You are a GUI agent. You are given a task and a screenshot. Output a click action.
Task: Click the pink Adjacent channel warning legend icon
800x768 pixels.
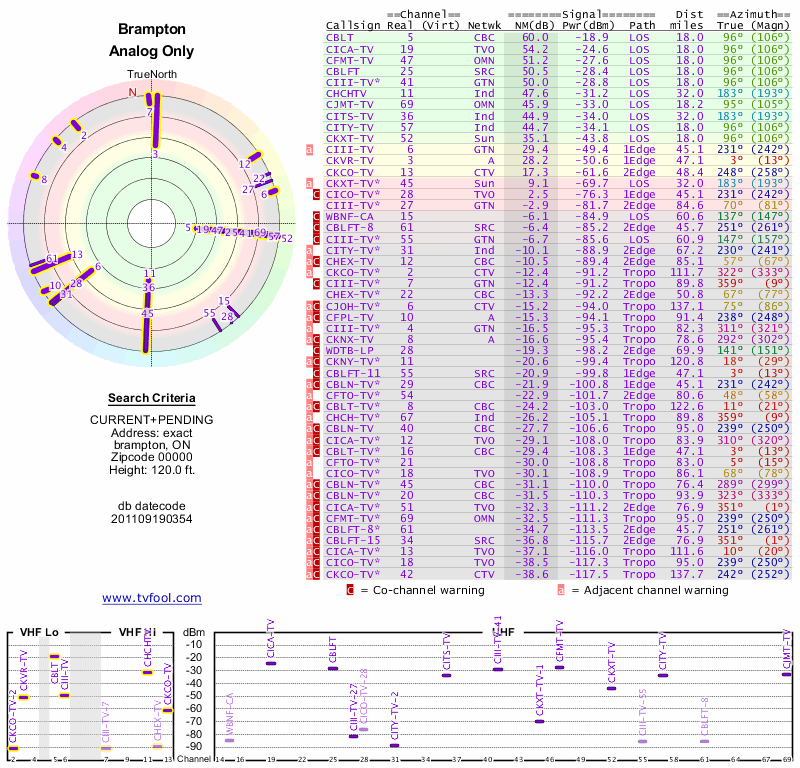(561, 590)
